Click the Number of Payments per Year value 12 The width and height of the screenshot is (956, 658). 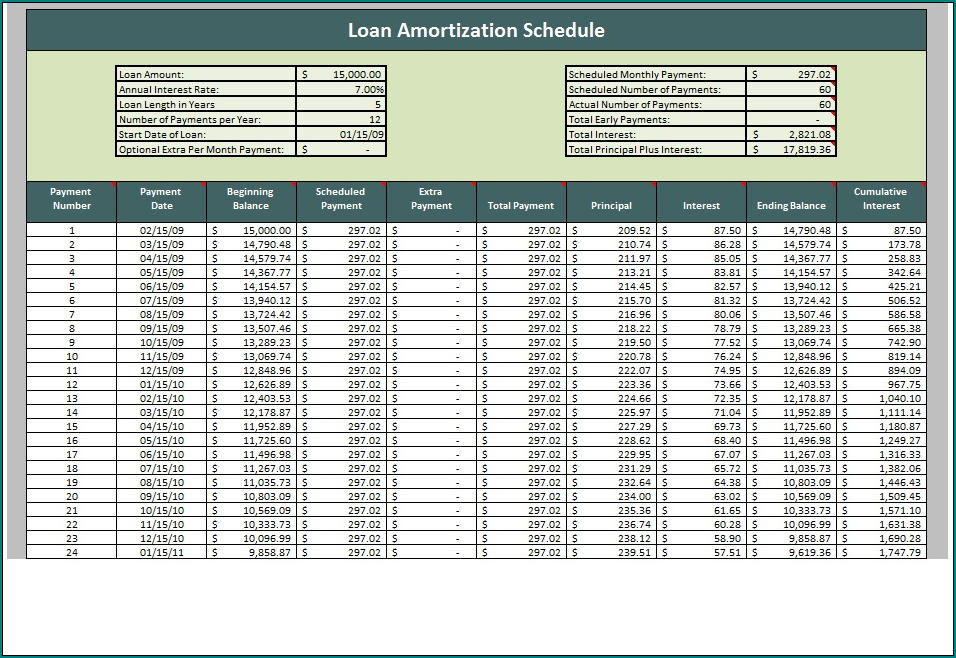[x=341, y=120]
